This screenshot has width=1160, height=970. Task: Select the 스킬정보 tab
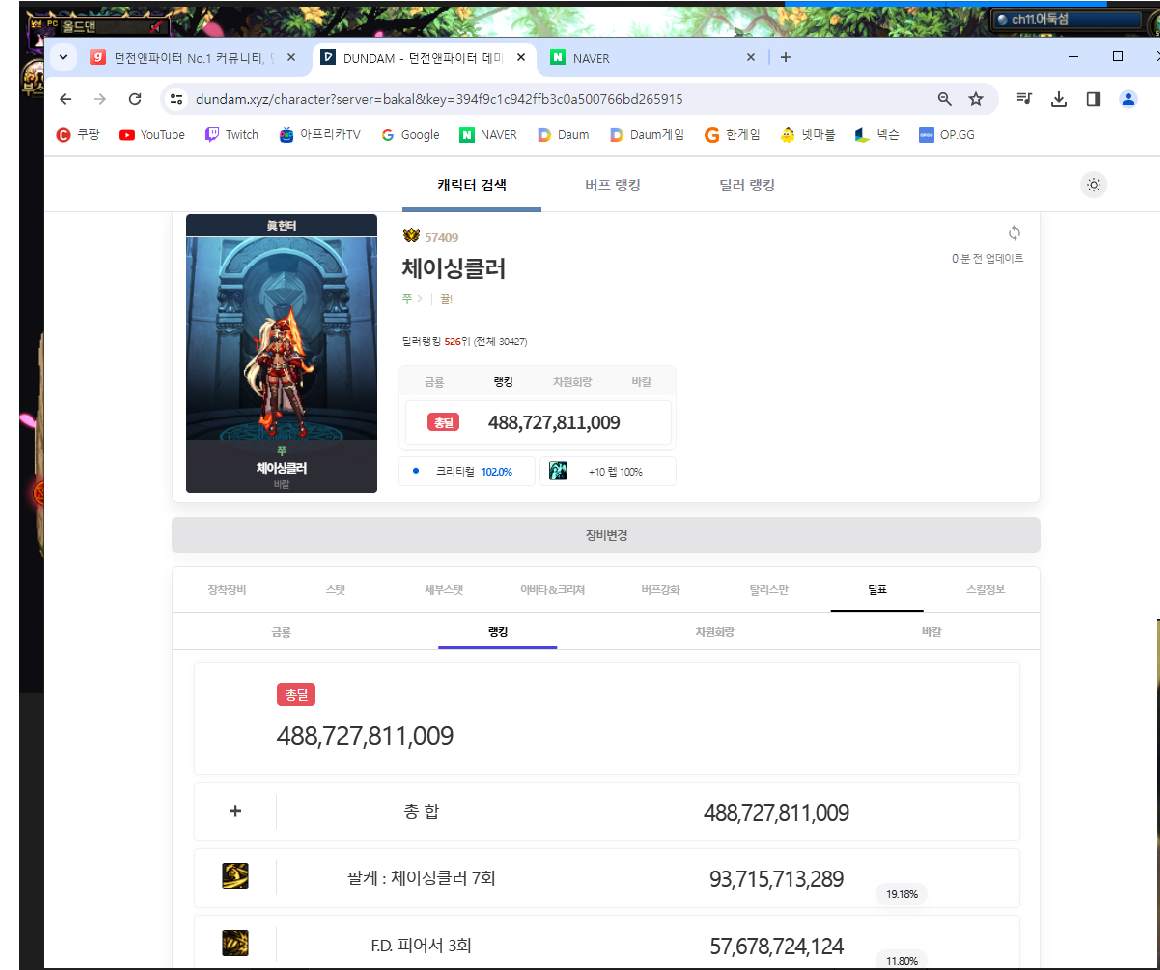pos(986,590)
